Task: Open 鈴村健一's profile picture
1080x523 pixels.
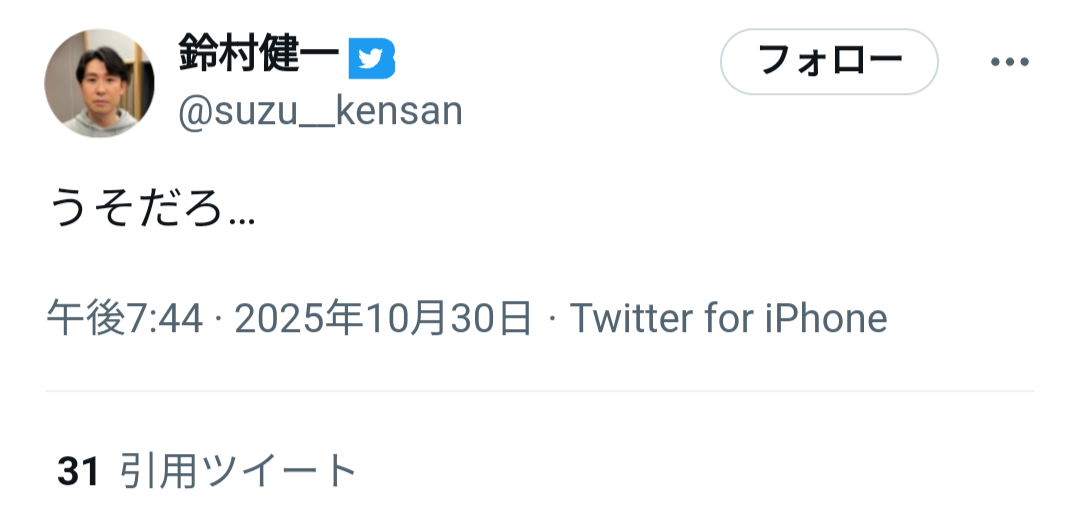Action: pyautogui.click(x=99, y=83)
